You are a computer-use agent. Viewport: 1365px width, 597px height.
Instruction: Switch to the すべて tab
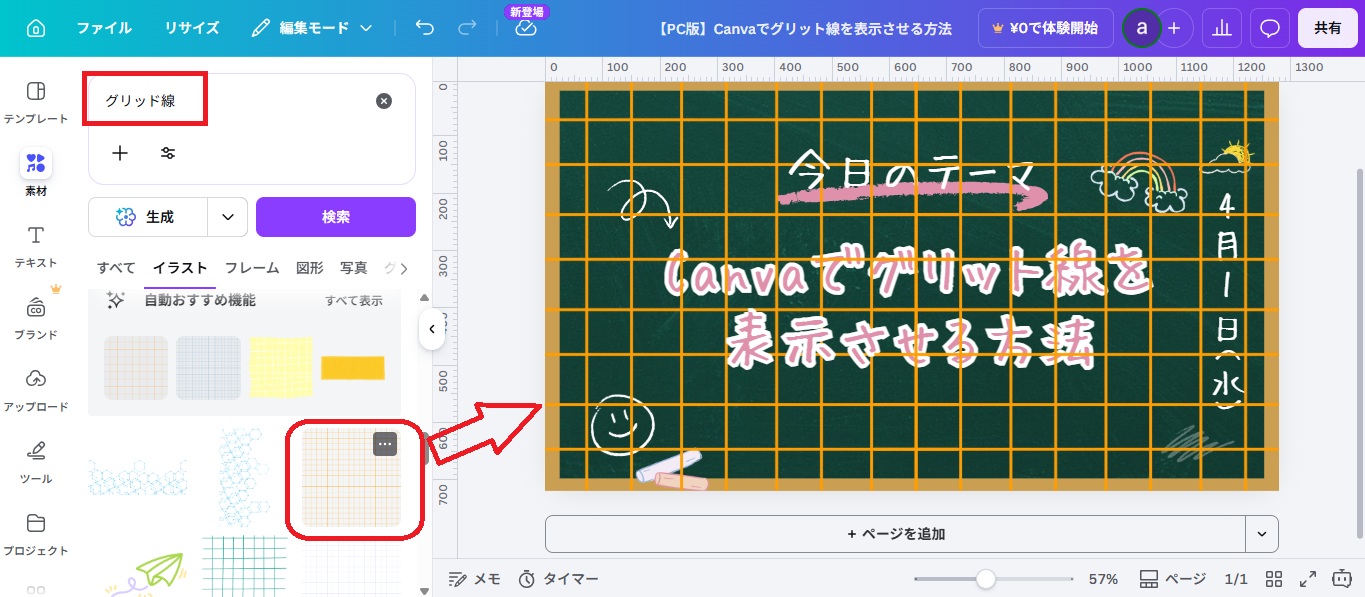coord(116,268)
